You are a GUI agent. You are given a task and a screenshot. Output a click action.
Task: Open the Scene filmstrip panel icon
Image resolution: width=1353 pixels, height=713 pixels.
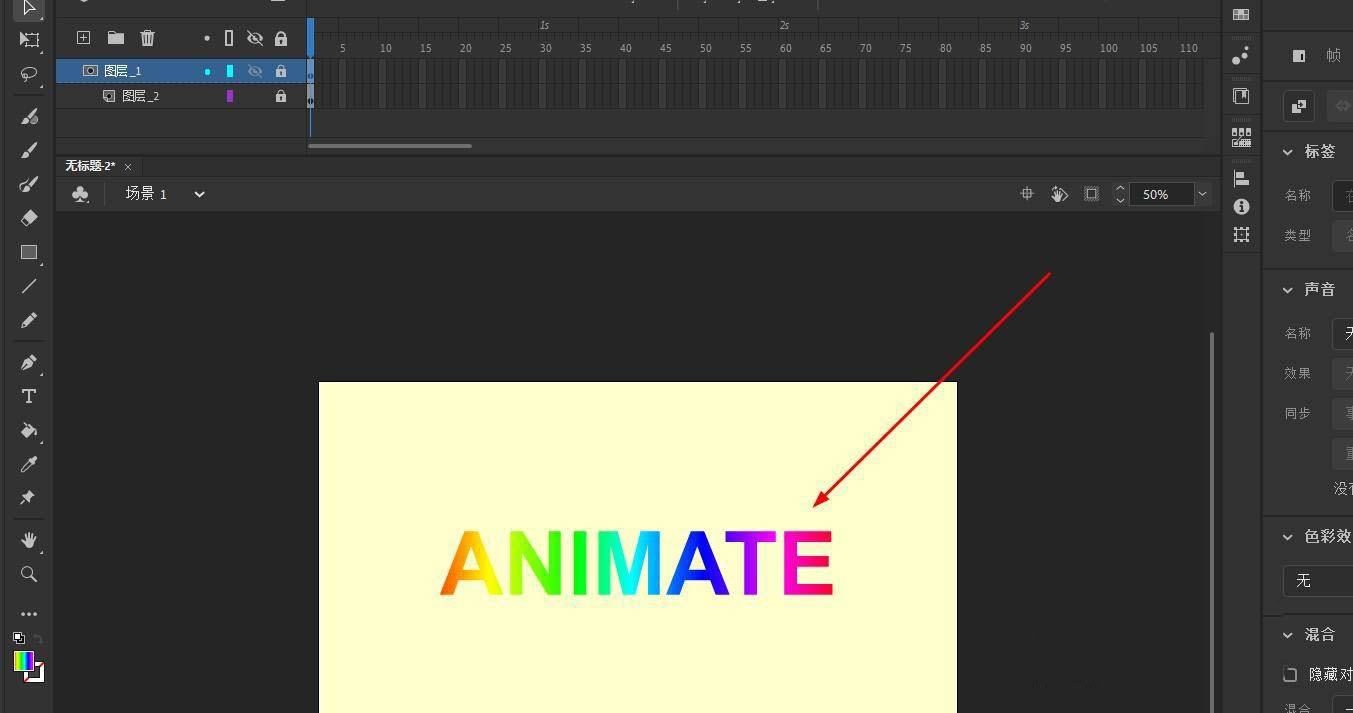point(1241,137)
